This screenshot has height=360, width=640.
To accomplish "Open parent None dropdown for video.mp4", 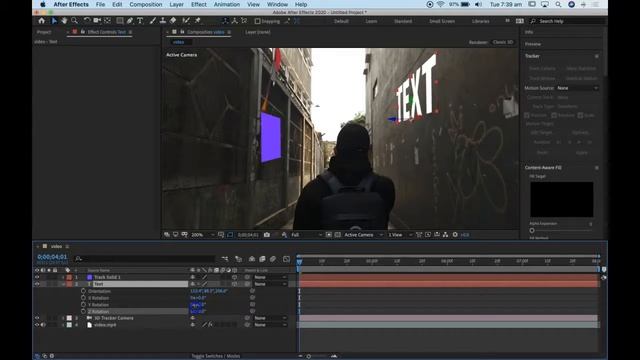I will 270,325.
